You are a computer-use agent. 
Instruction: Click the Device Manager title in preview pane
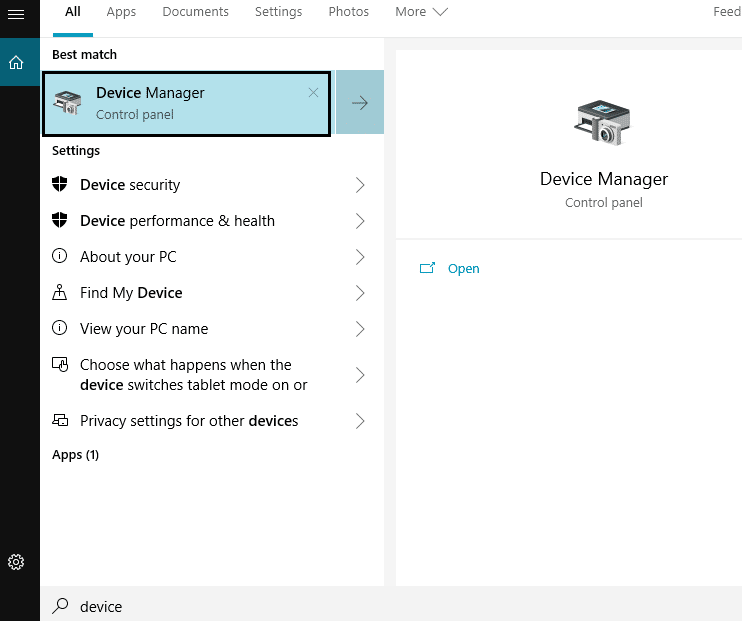point(604,179)
